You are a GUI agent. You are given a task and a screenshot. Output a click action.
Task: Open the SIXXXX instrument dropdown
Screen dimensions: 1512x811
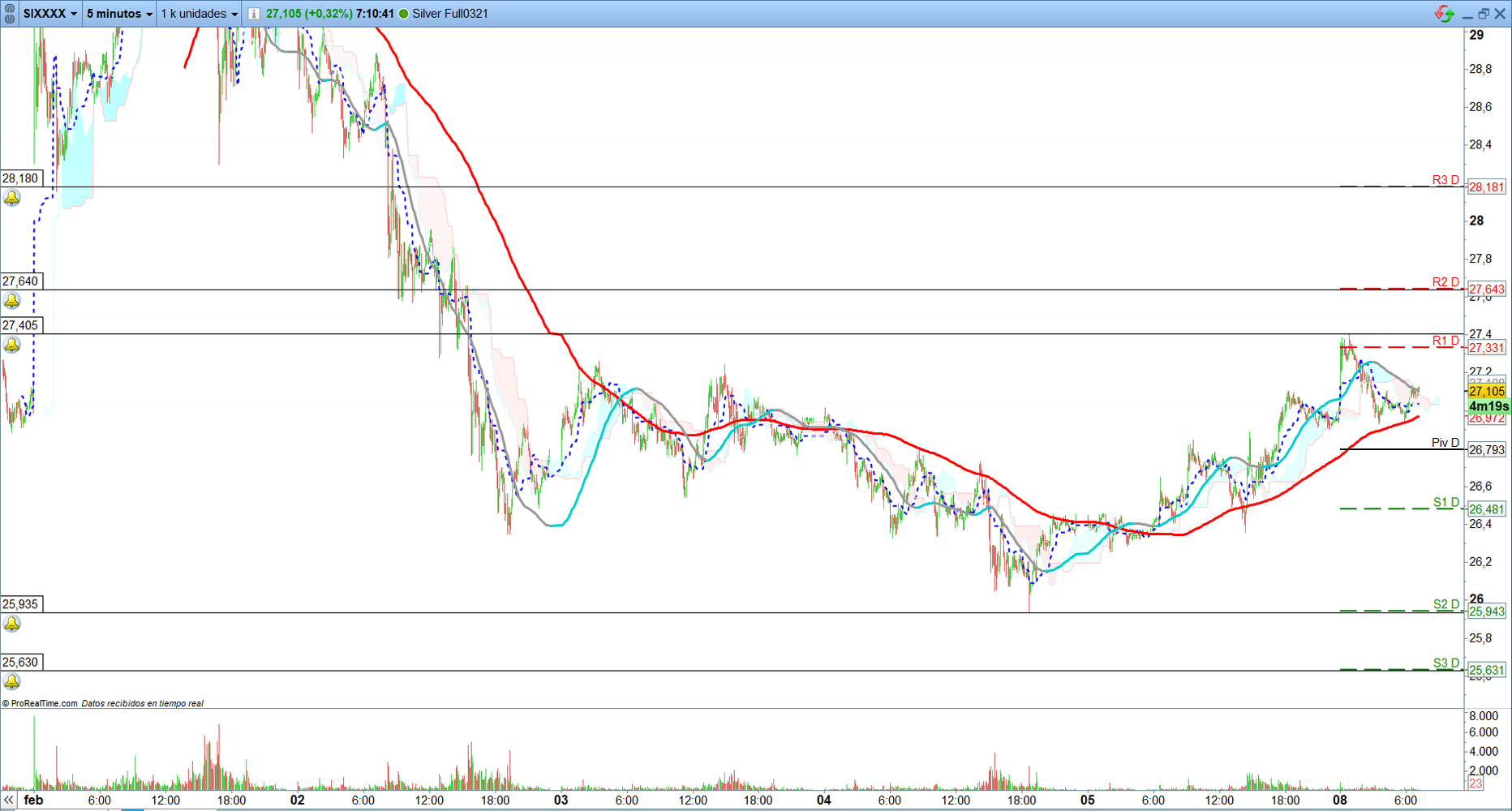(x=49, y=14)
